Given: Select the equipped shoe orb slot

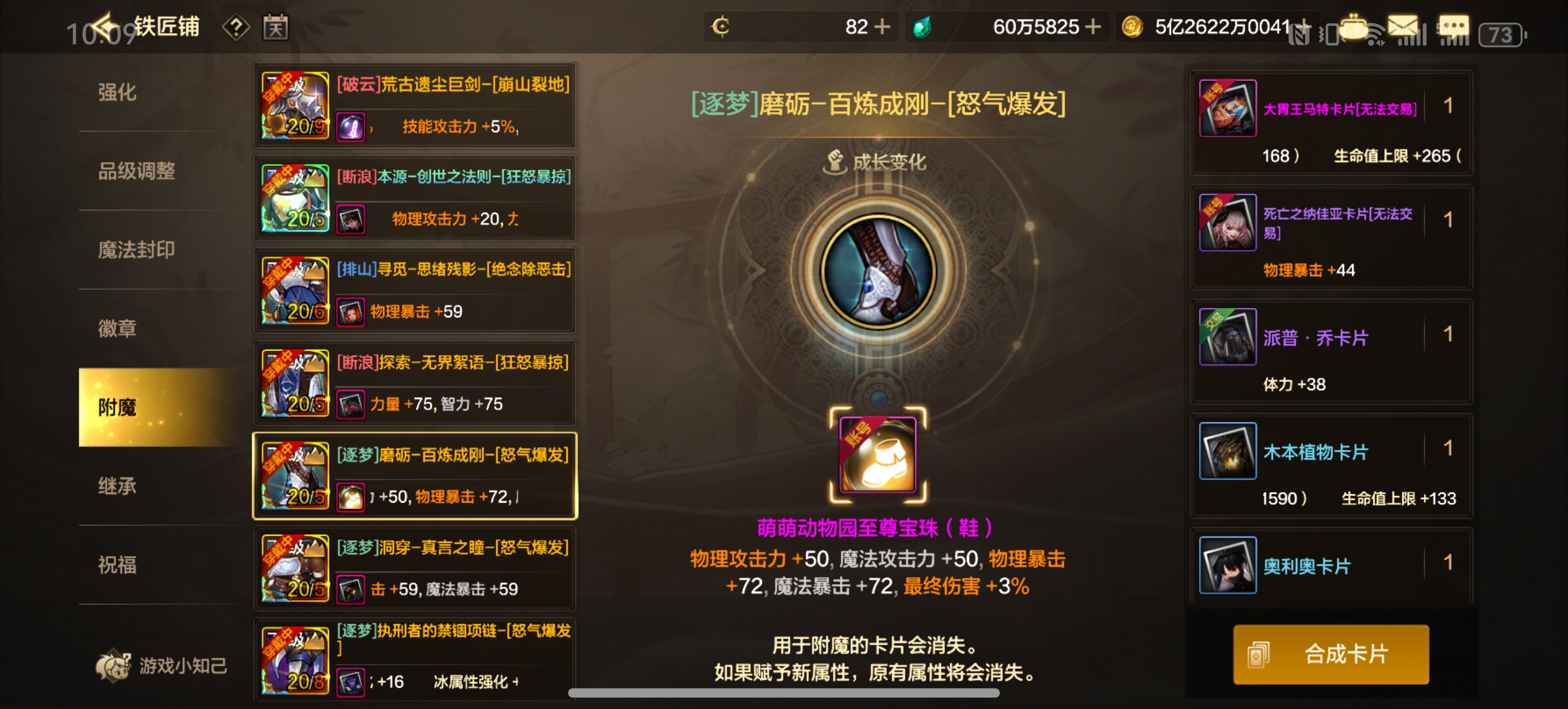Looking at the screenshot, I should (x=878, y=455).
